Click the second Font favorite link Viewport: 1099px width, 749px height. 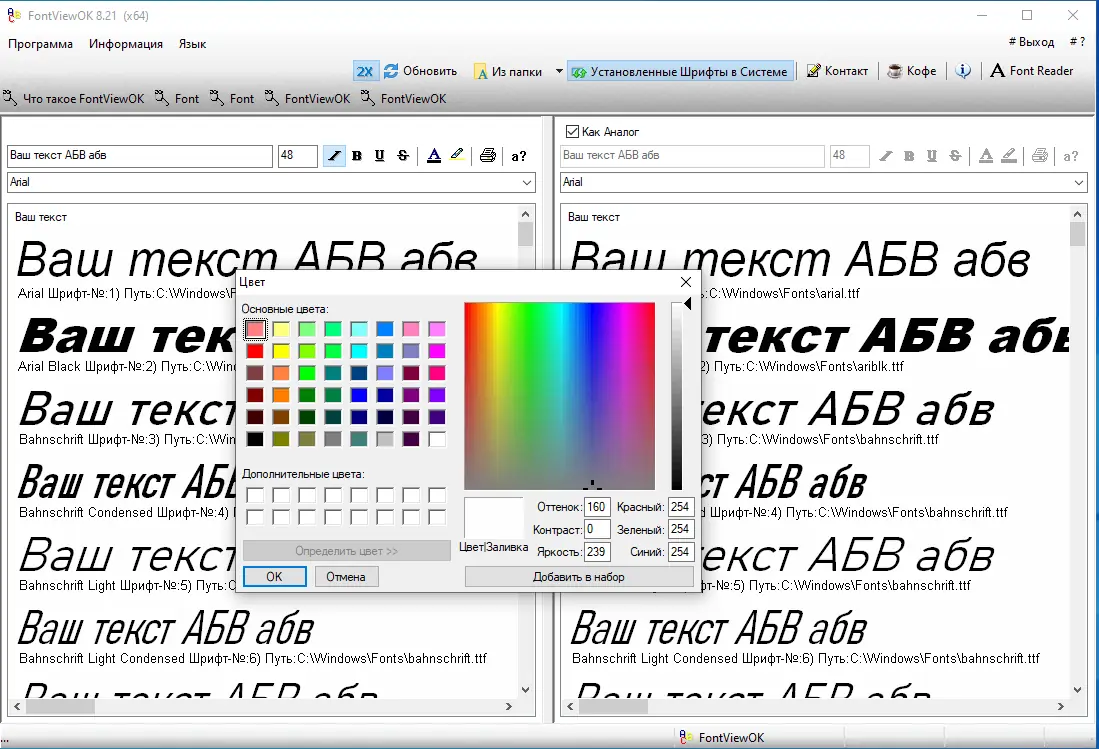pos(232,98)
